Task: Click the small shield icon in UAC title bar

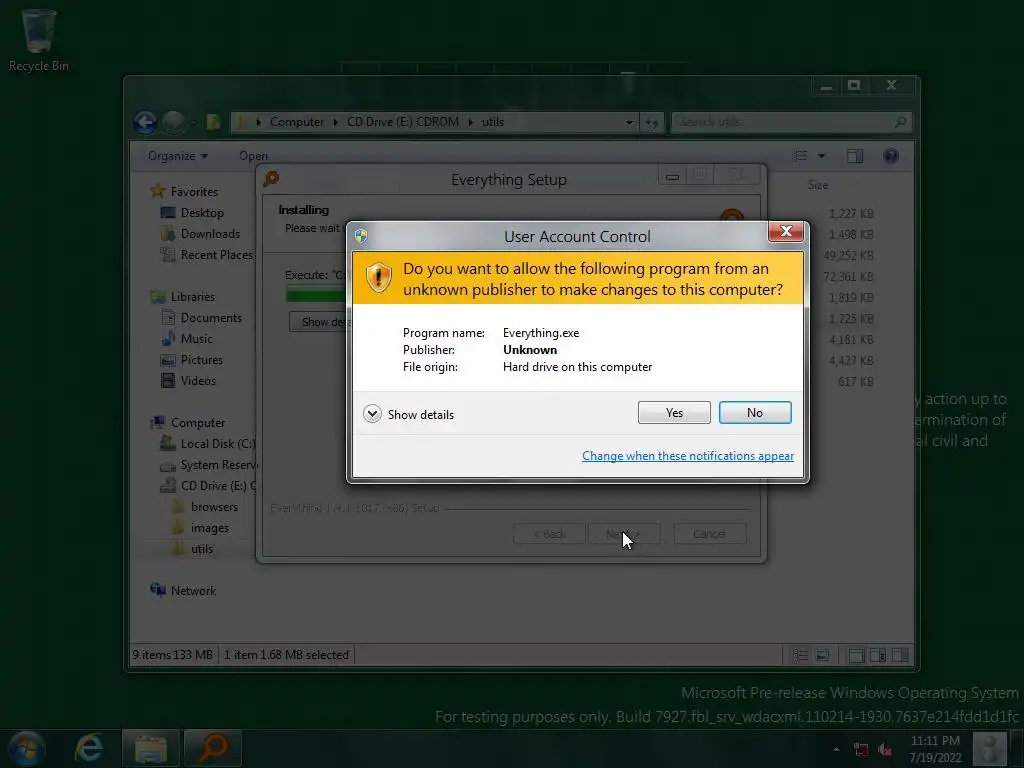Action: click(360, 236)
